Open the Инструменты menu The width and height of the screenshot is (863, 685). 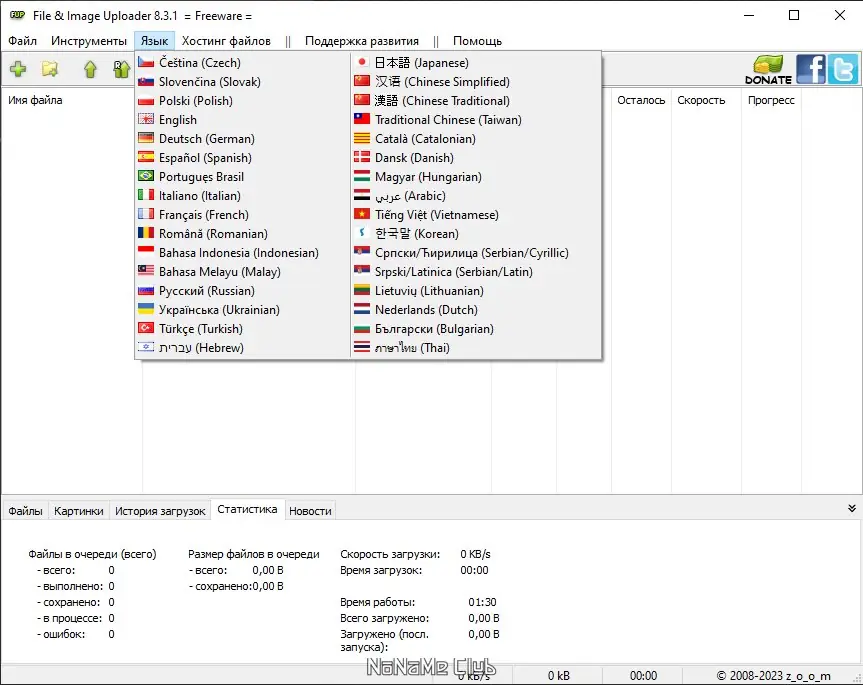pyautogui.click(x=89, y=41)
